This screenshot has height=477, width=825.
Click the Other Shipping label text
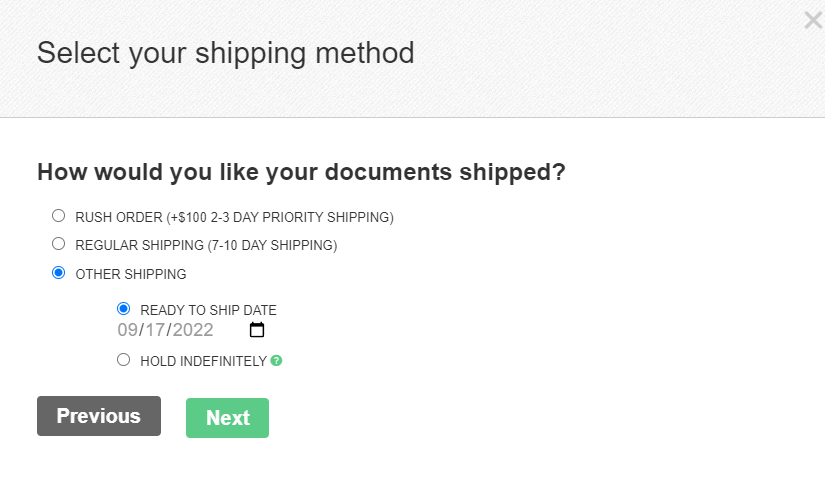tap(131, 274)
